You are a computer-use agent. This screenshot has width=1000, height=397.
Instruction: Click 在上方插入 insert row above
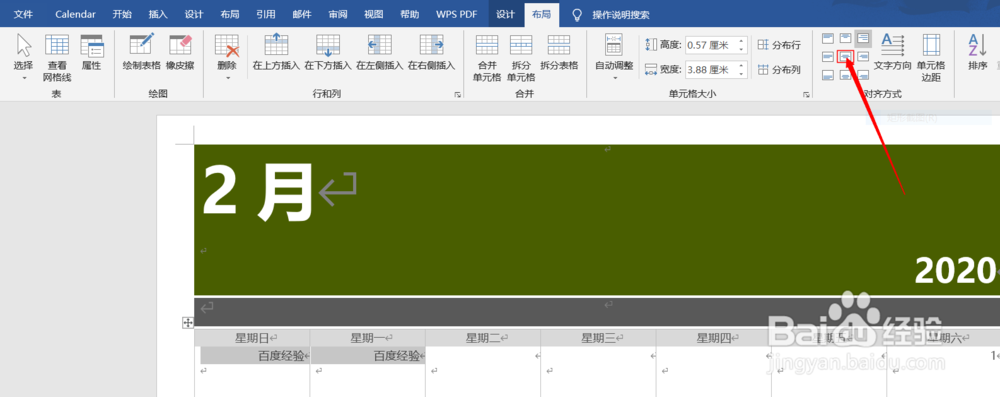(x=276, y=52)
